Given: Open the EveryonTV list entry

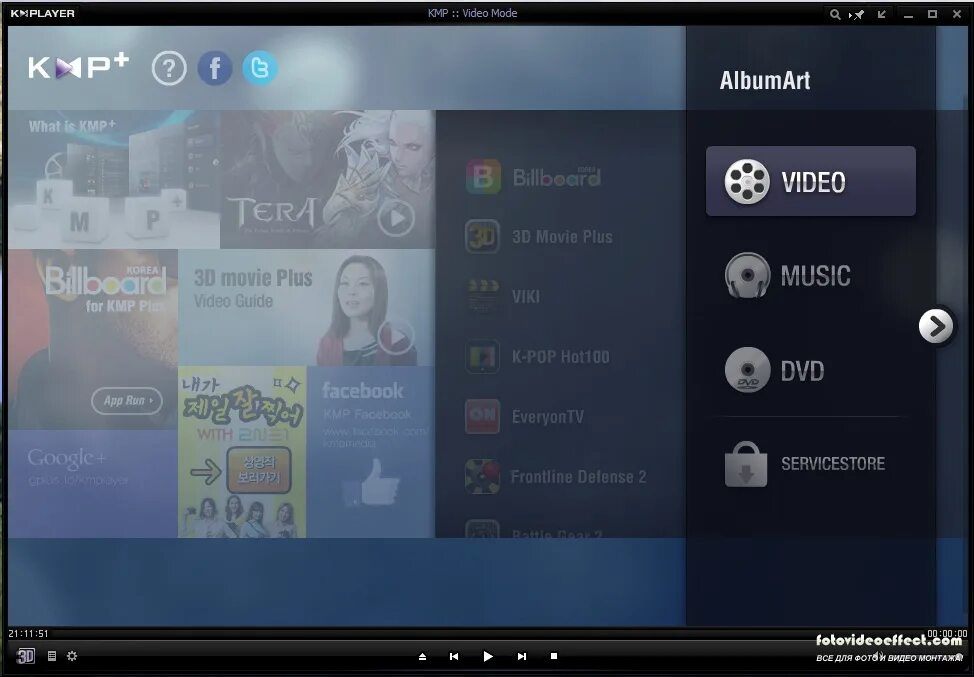Looking at the screenshot, I should (525, 416).
